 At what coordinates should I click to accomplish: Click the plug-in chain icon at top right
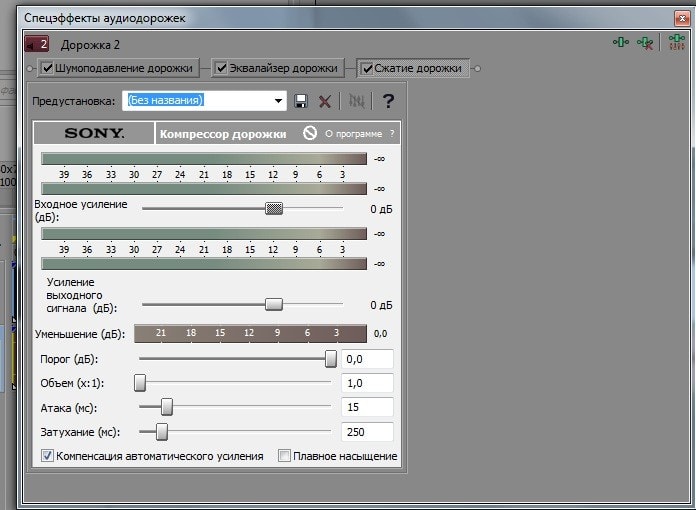[621, 43]
